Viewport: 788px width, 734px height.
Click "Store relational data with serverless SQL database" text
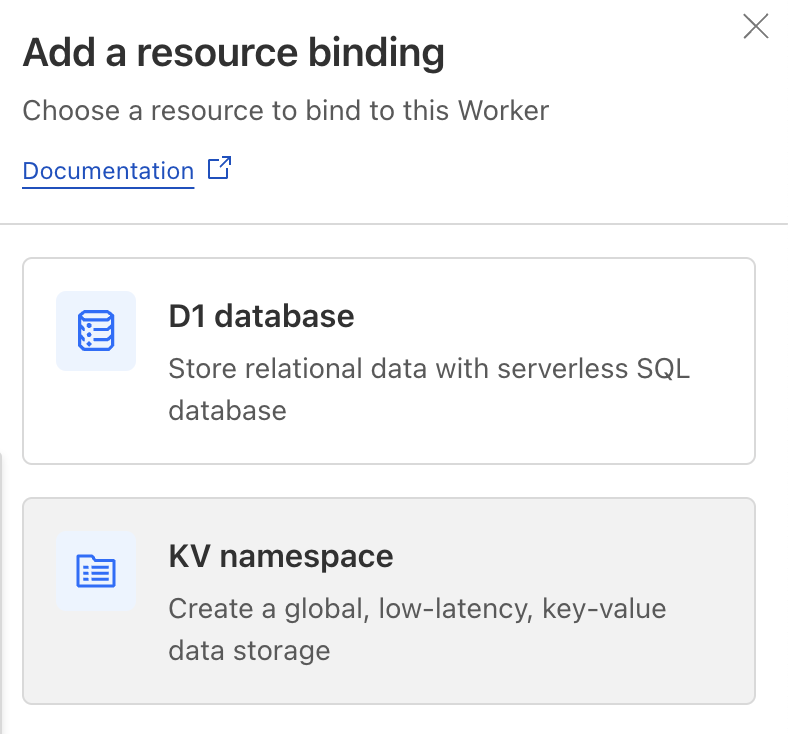click(x=429, y=389)
